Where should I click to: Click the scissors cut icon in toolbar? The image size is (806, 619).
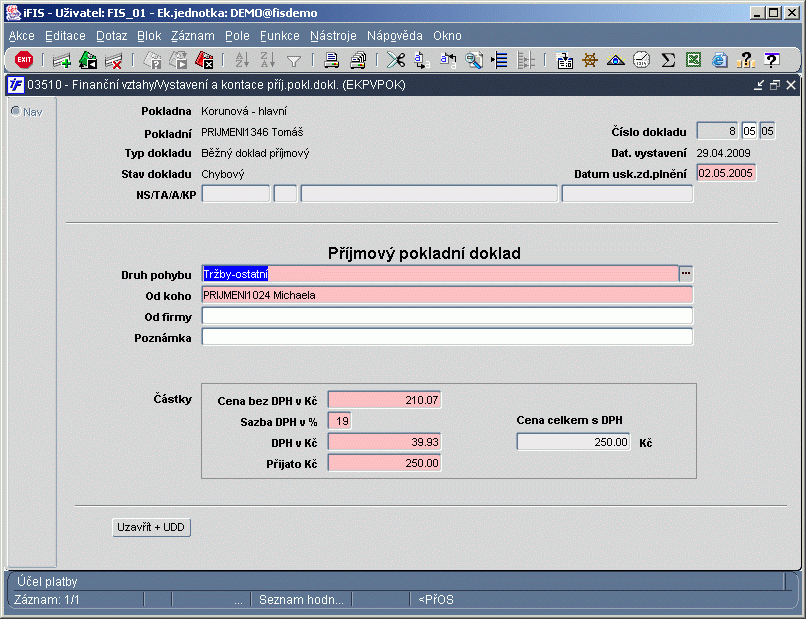[396, 60]
